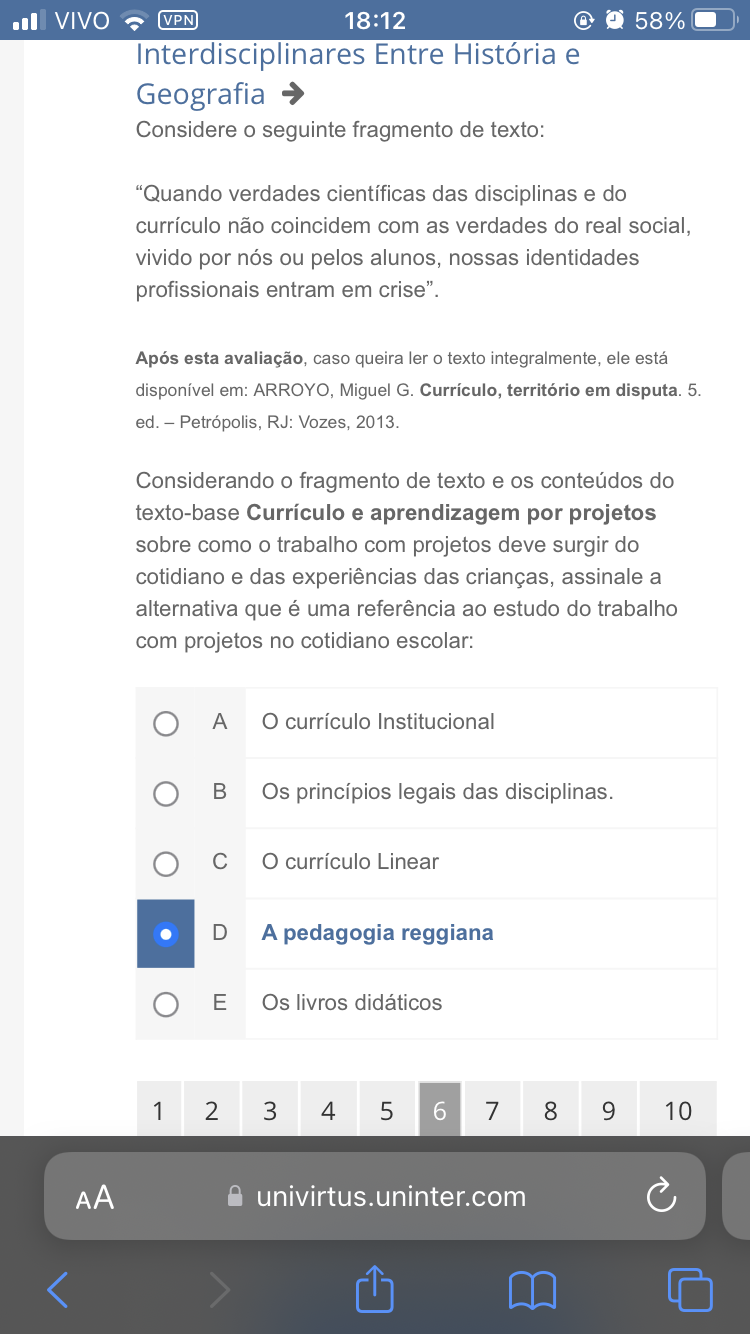The image size is (750, 1334).
Task: Tap the AA text size button
Action: pos(95,1197)
